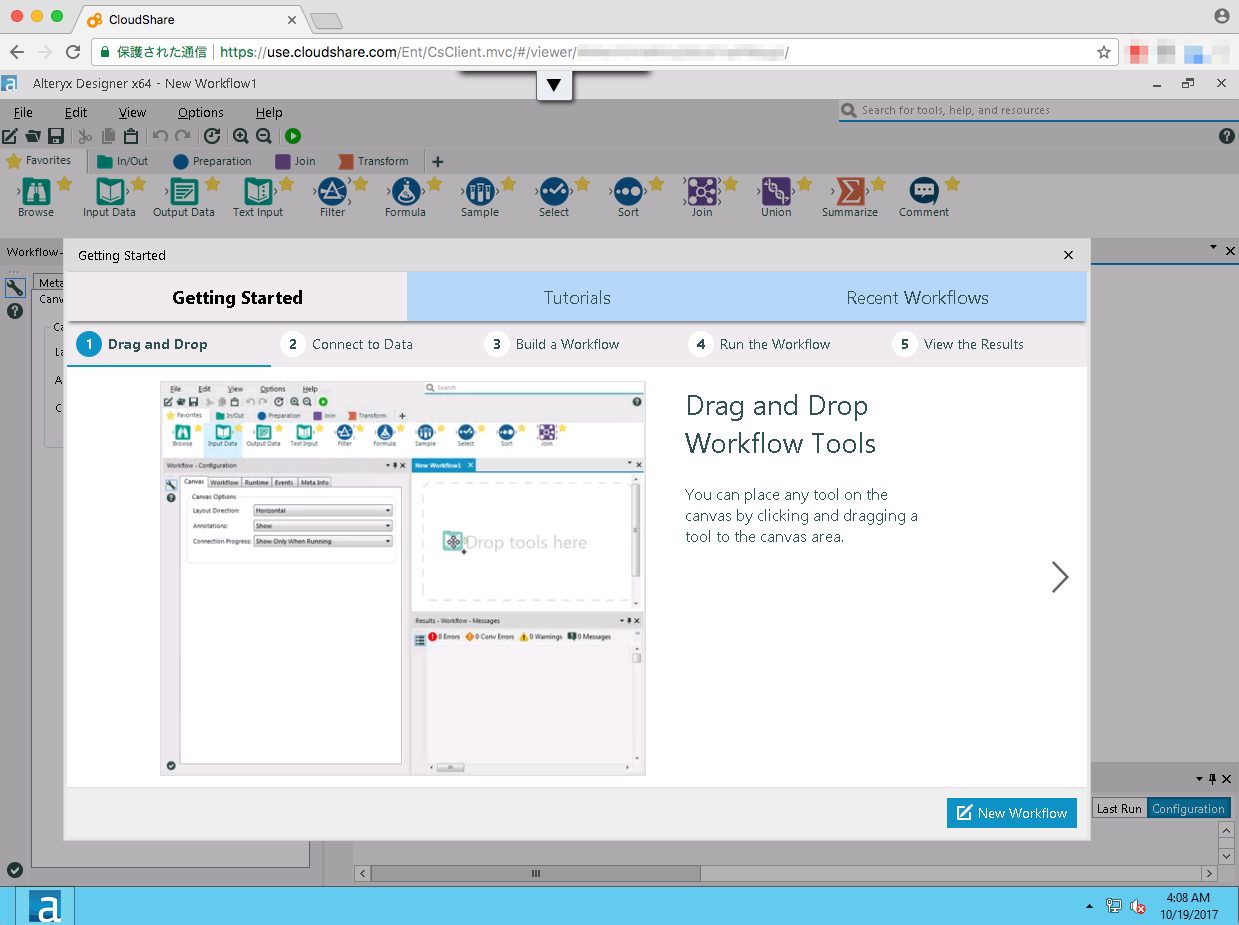The image size is (1239, 925).
Task: Switch to the Tutorials tab
Action: [x=577, y=298]
